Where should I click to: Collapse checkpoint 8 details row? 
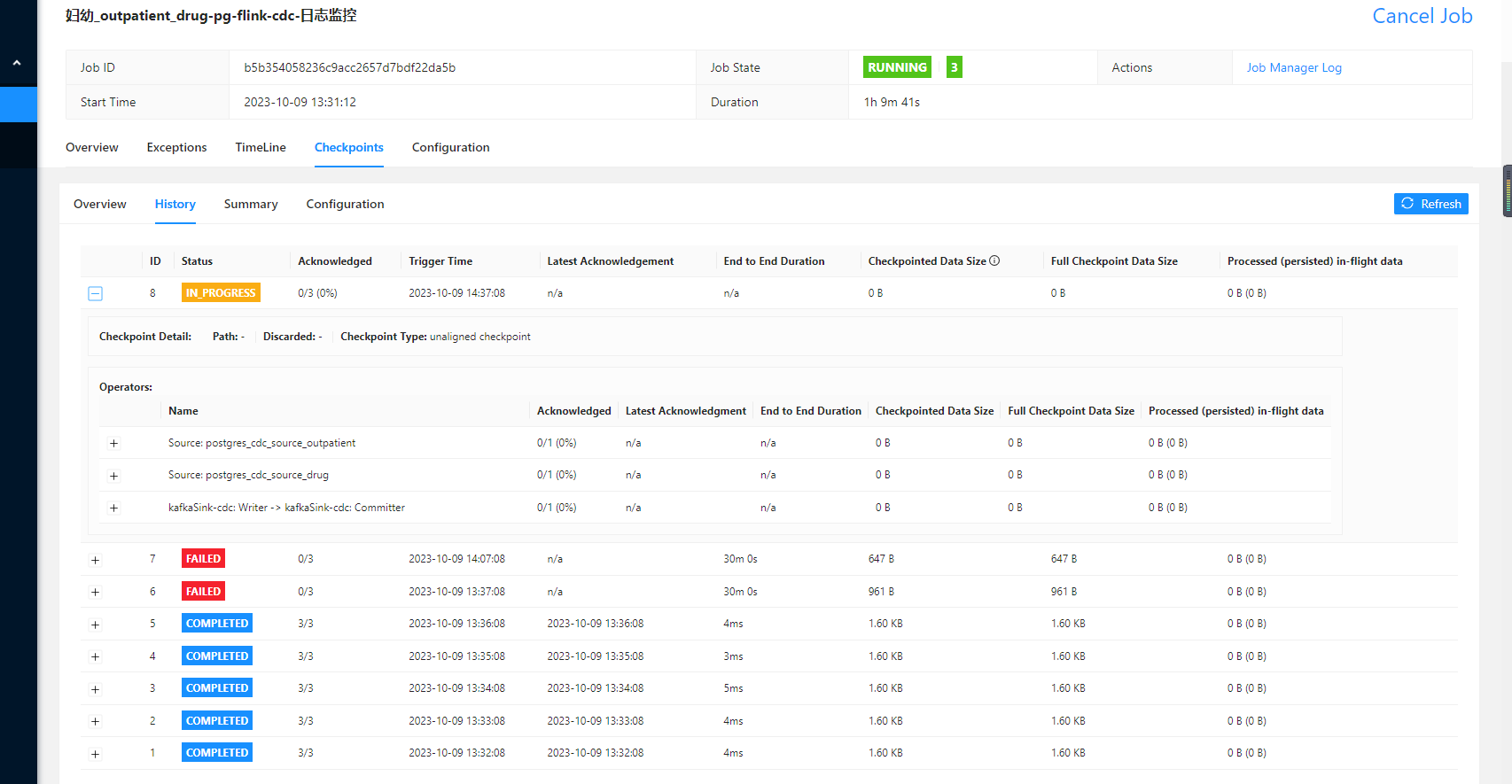[96, 293]
